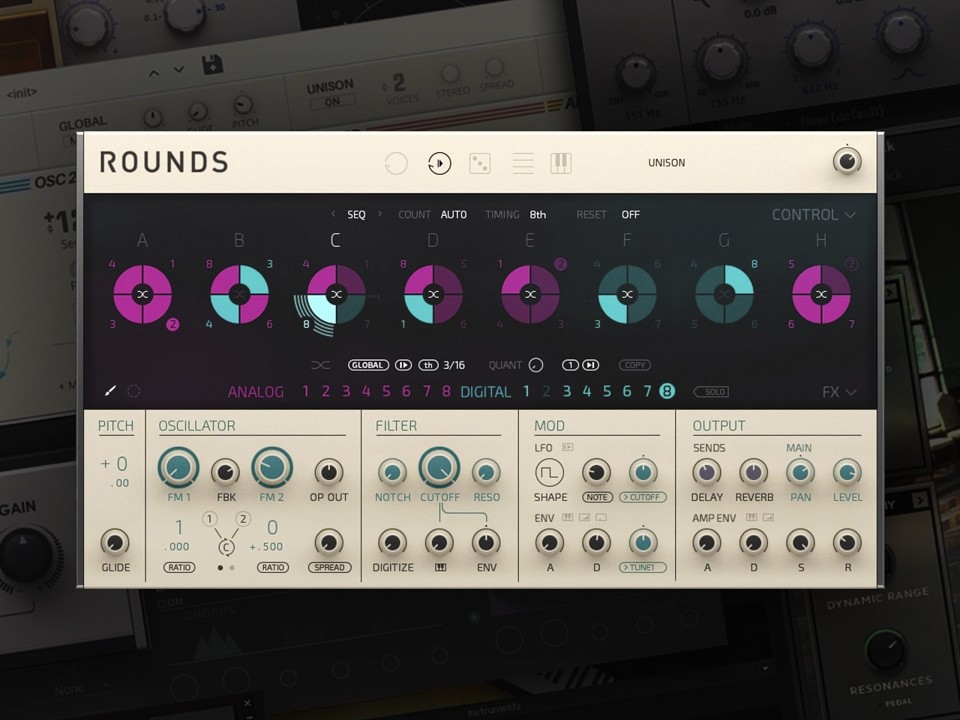Select ANALOG voice 8
Viewport: 960px width, 720px height.
[446, 391]
